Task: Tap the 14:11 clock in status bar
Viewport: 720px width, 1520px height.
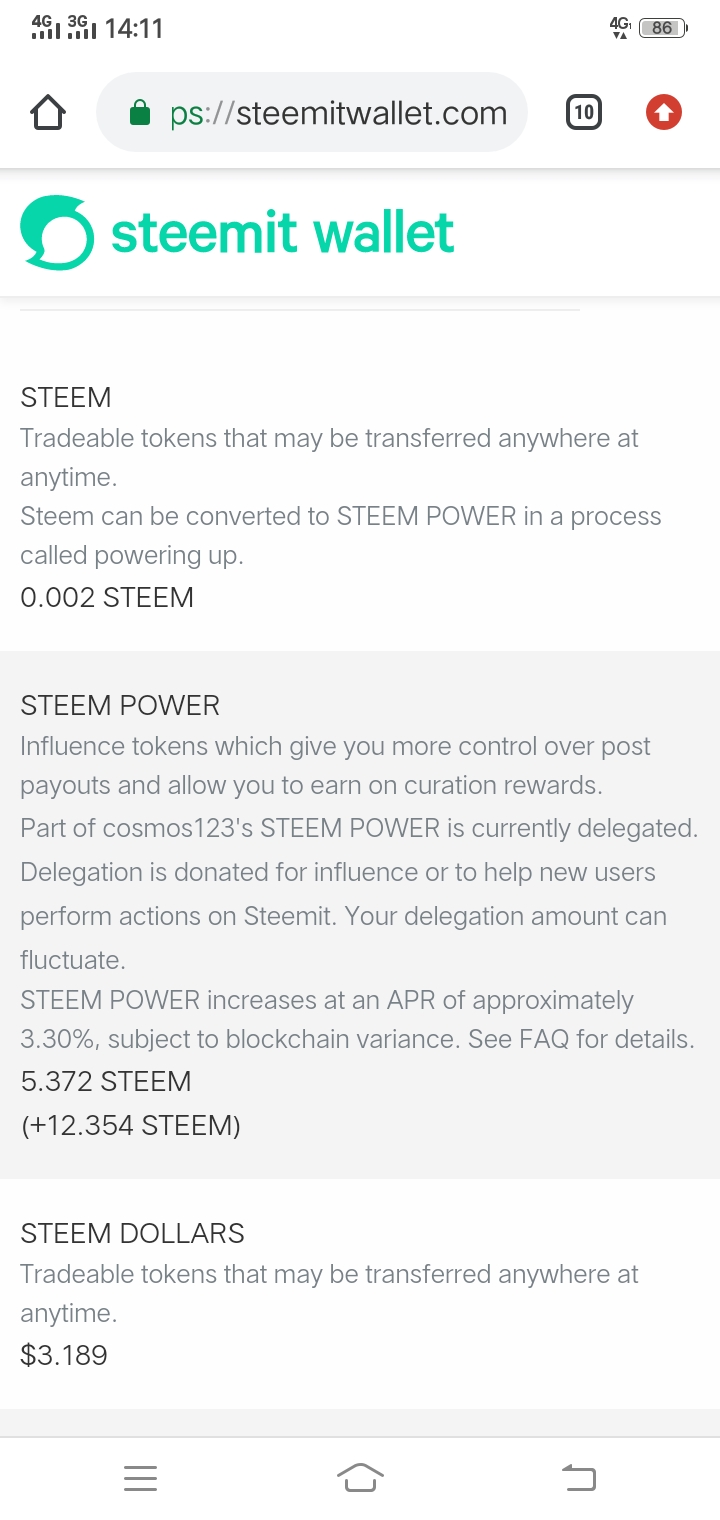Action: 133,28
